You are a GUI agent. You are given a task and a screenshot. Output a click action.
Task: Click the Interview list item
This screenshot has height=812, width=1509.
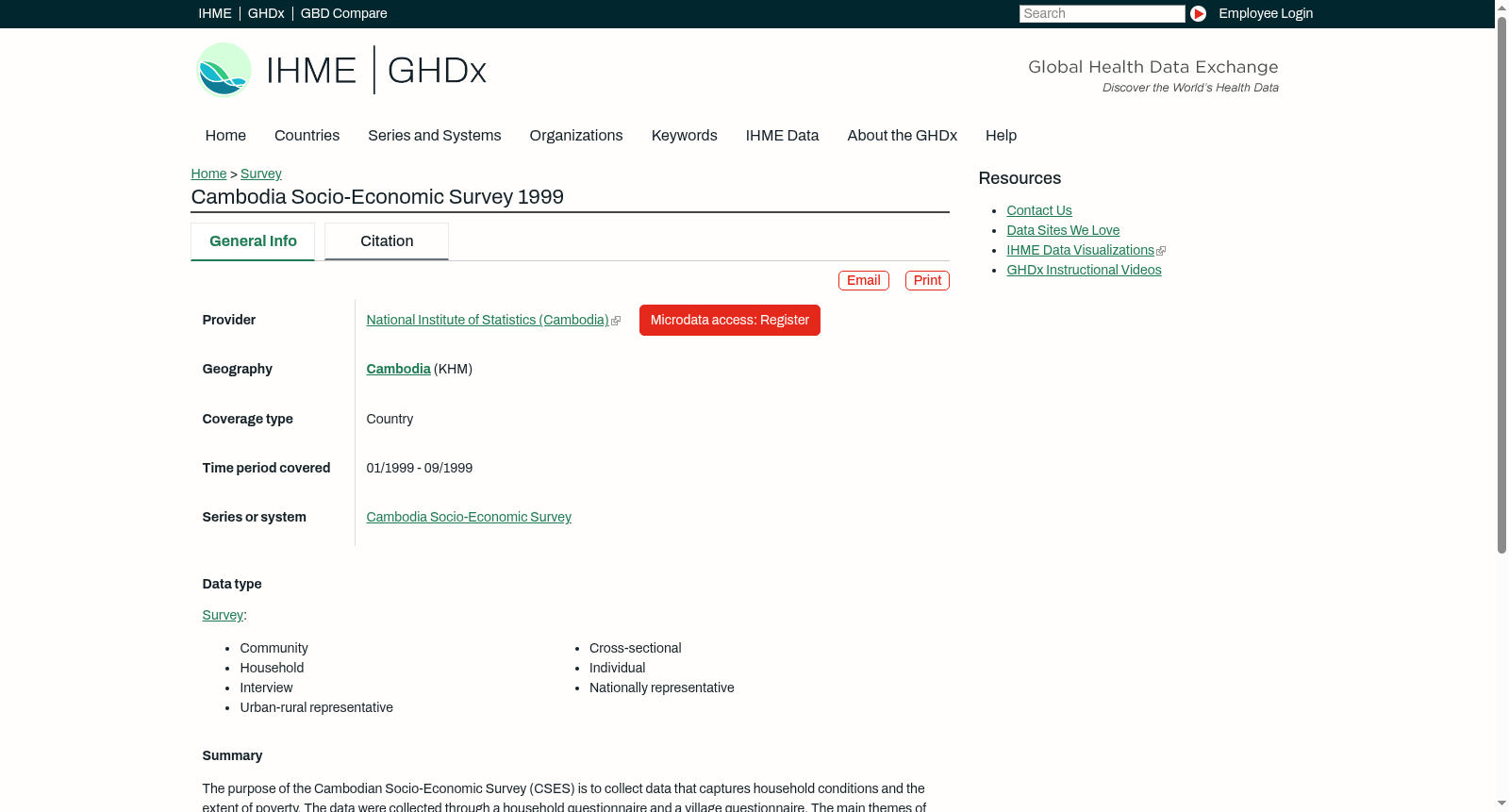266,688
